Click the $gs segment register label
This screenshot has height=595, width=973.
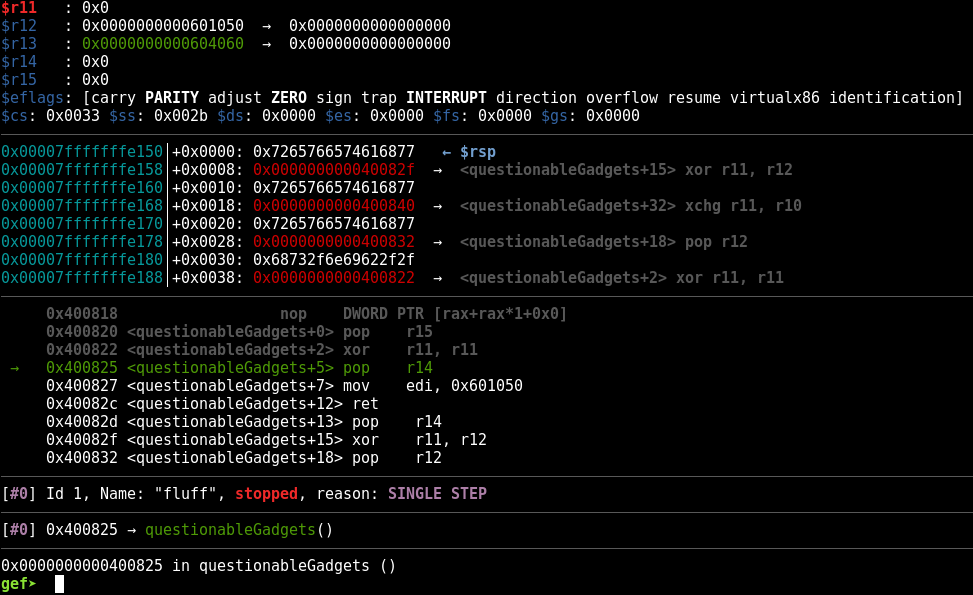point(554,115)
